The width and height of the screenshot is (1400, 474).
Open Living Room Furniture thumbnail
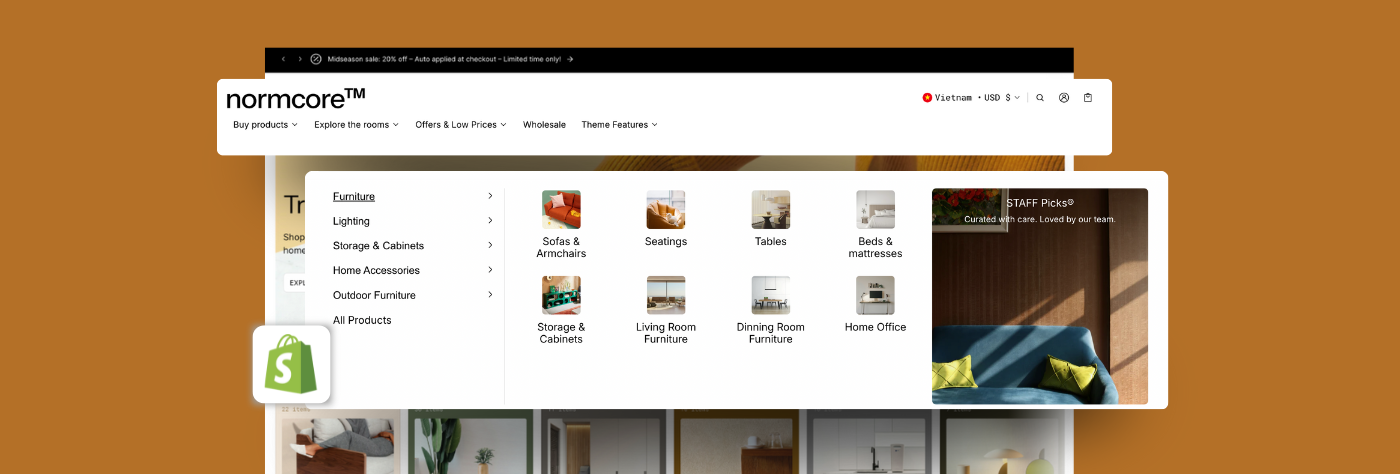point(666,295)
